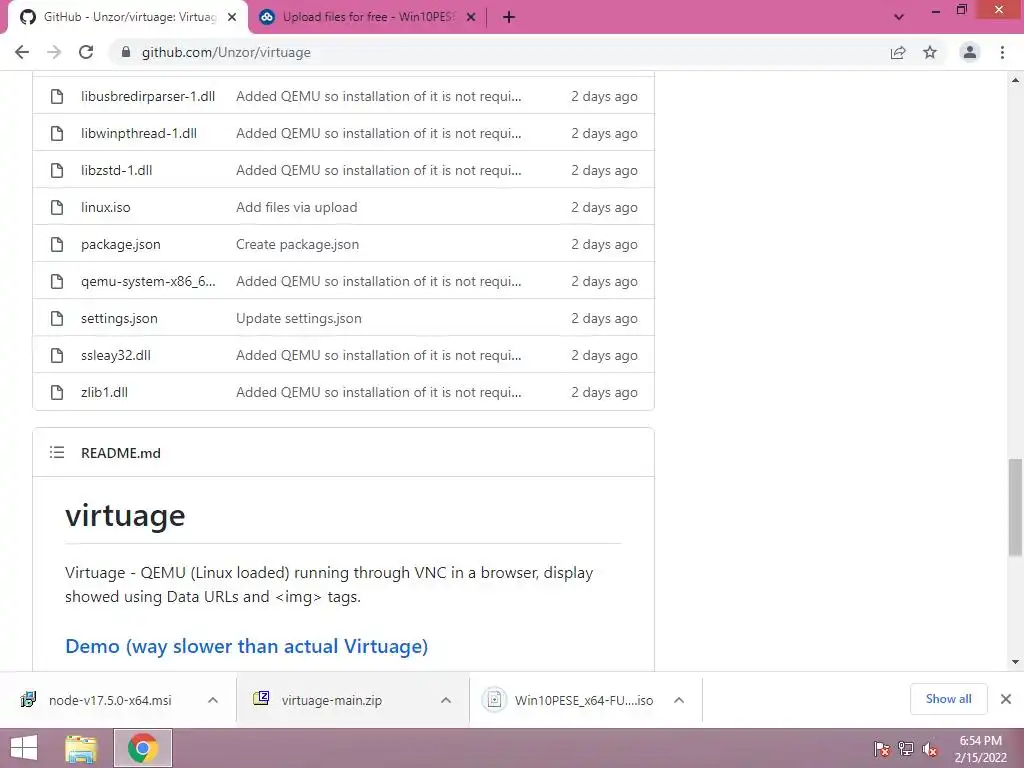Reload the GitHub page
1024x768 pixels.
[x=86, y=52]
